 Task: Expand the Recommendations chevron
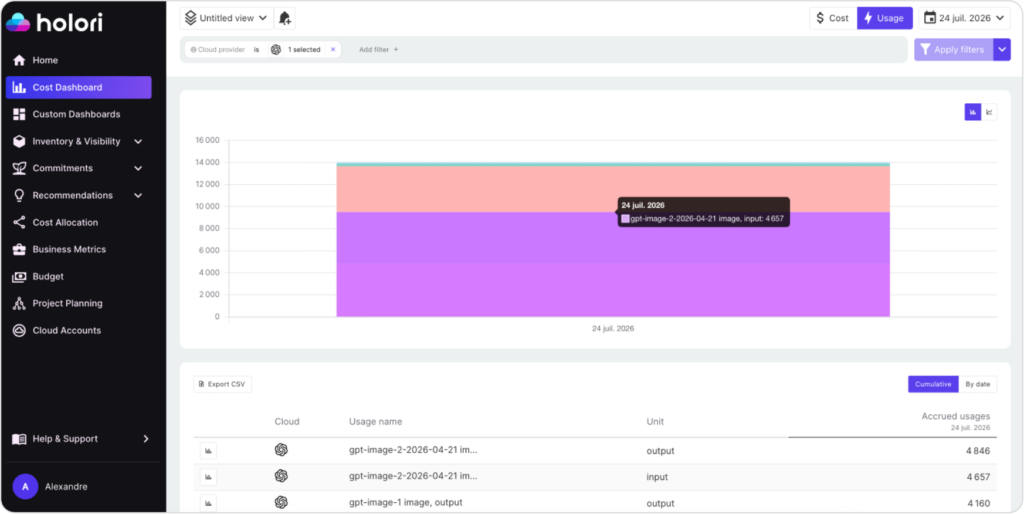[x=138, y=195]
